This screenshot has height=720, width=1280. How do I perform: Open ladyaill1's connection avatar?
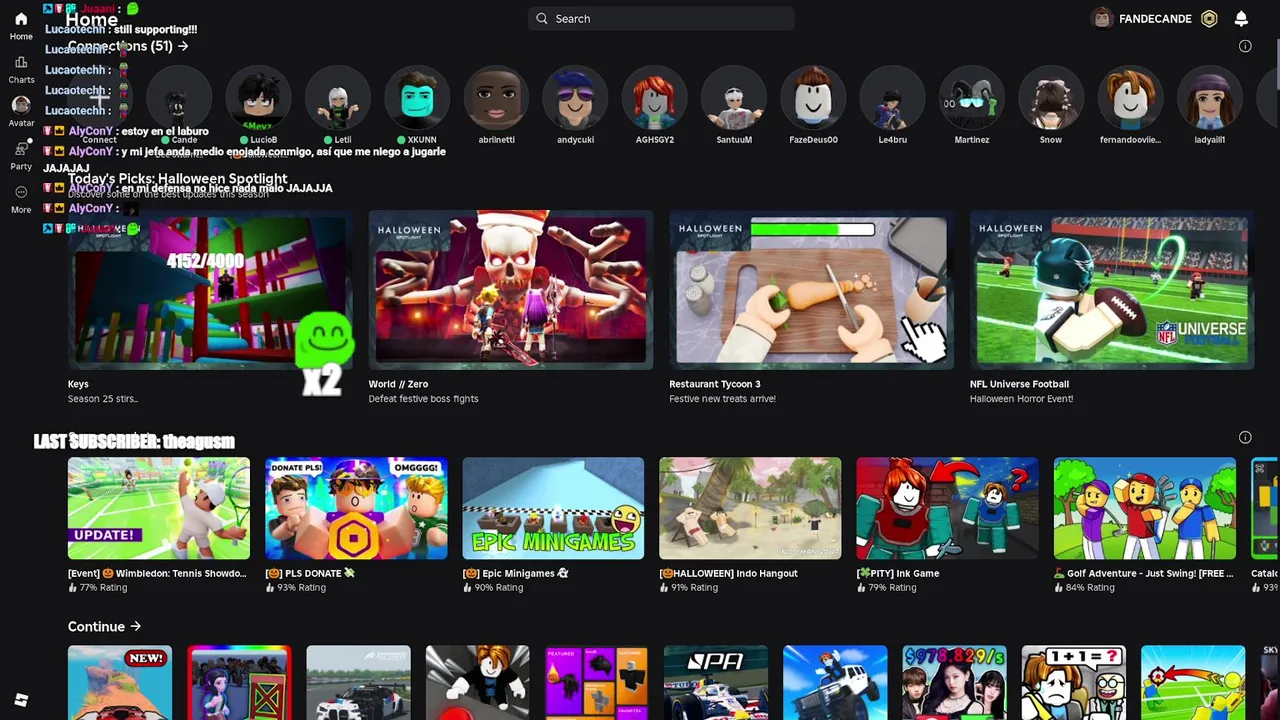[1209, 98]
